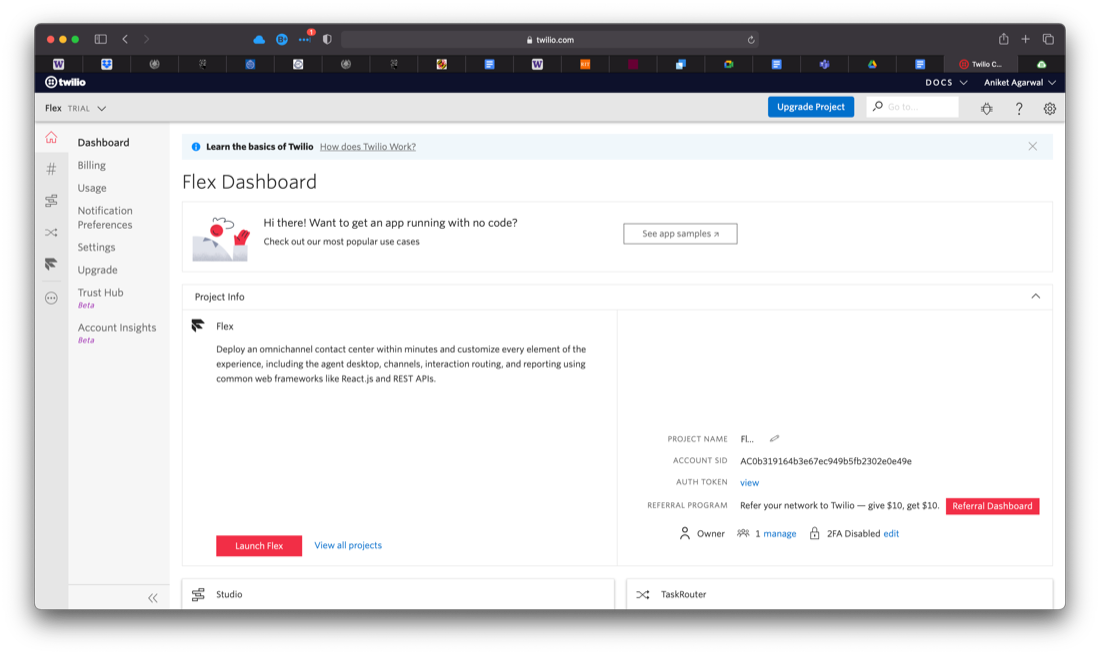Open the help question mark icon

point(1019,109)
